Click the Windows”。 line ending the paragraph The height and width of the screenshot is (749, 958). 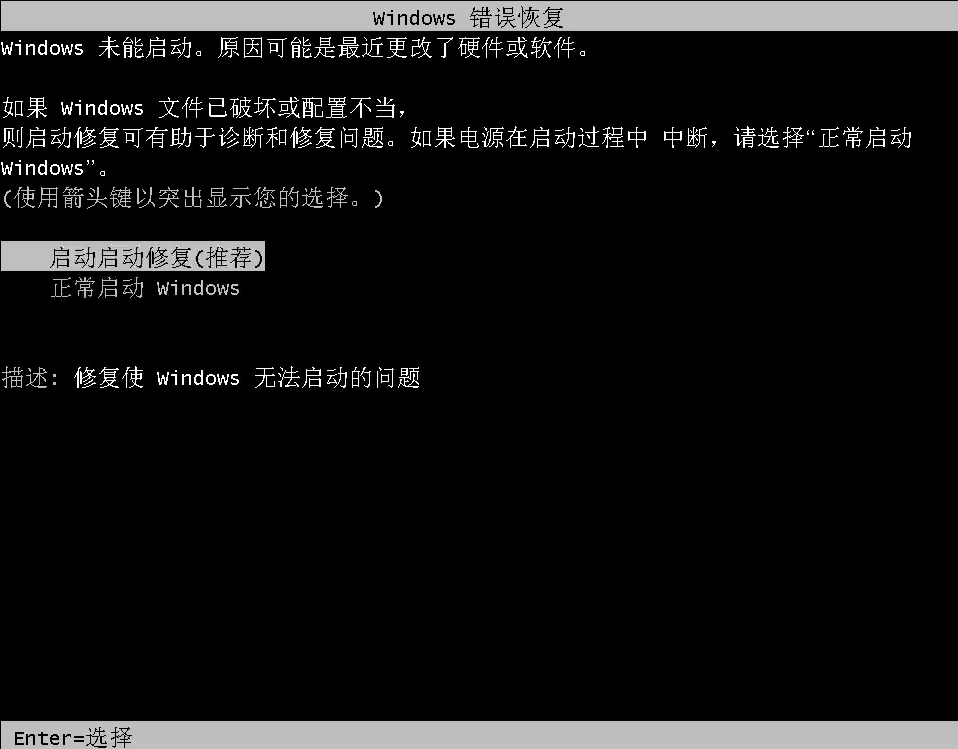(55, 168)
